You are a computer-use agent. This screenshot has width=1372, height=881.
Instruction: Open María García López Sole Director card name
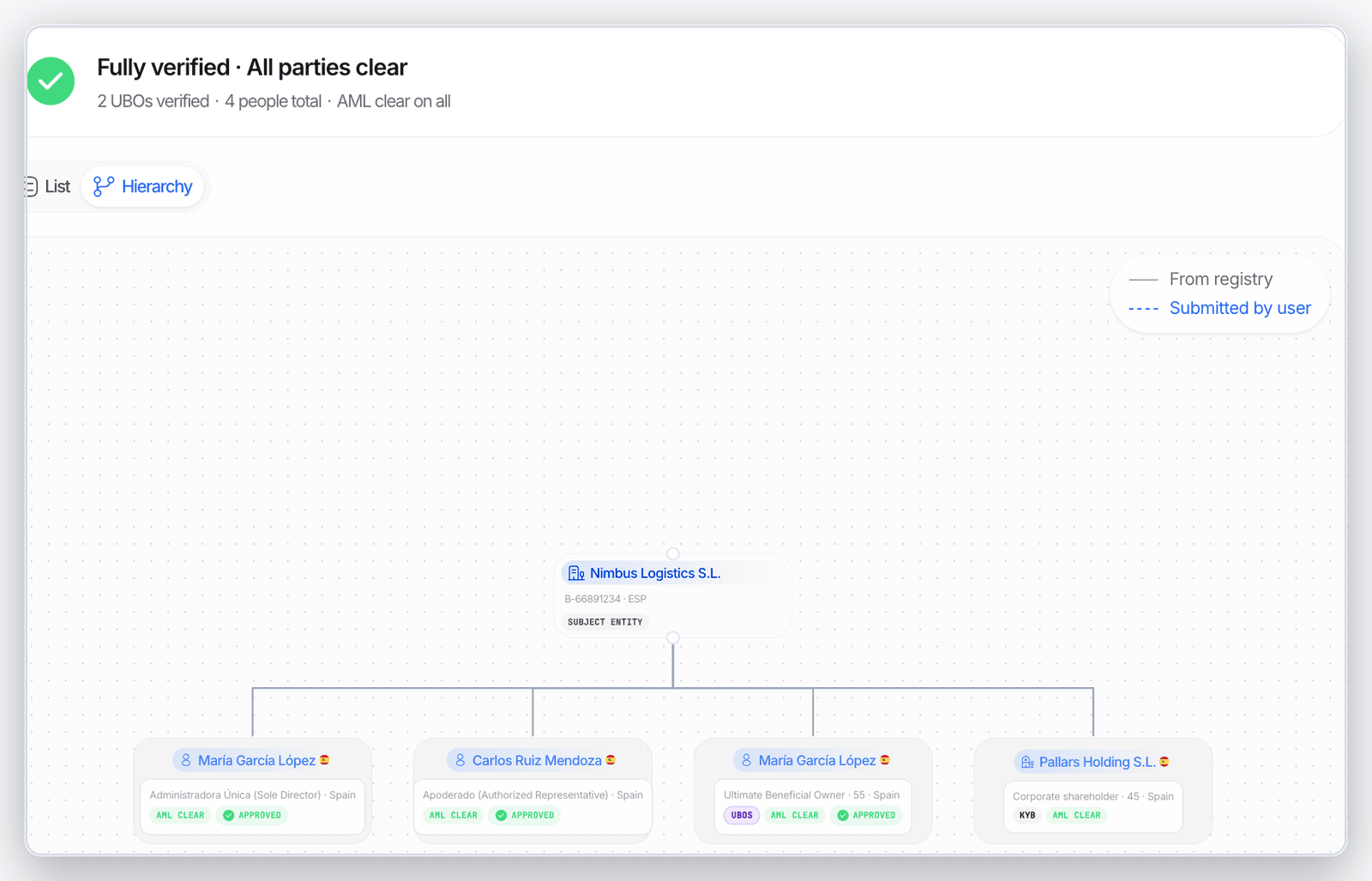256,760
